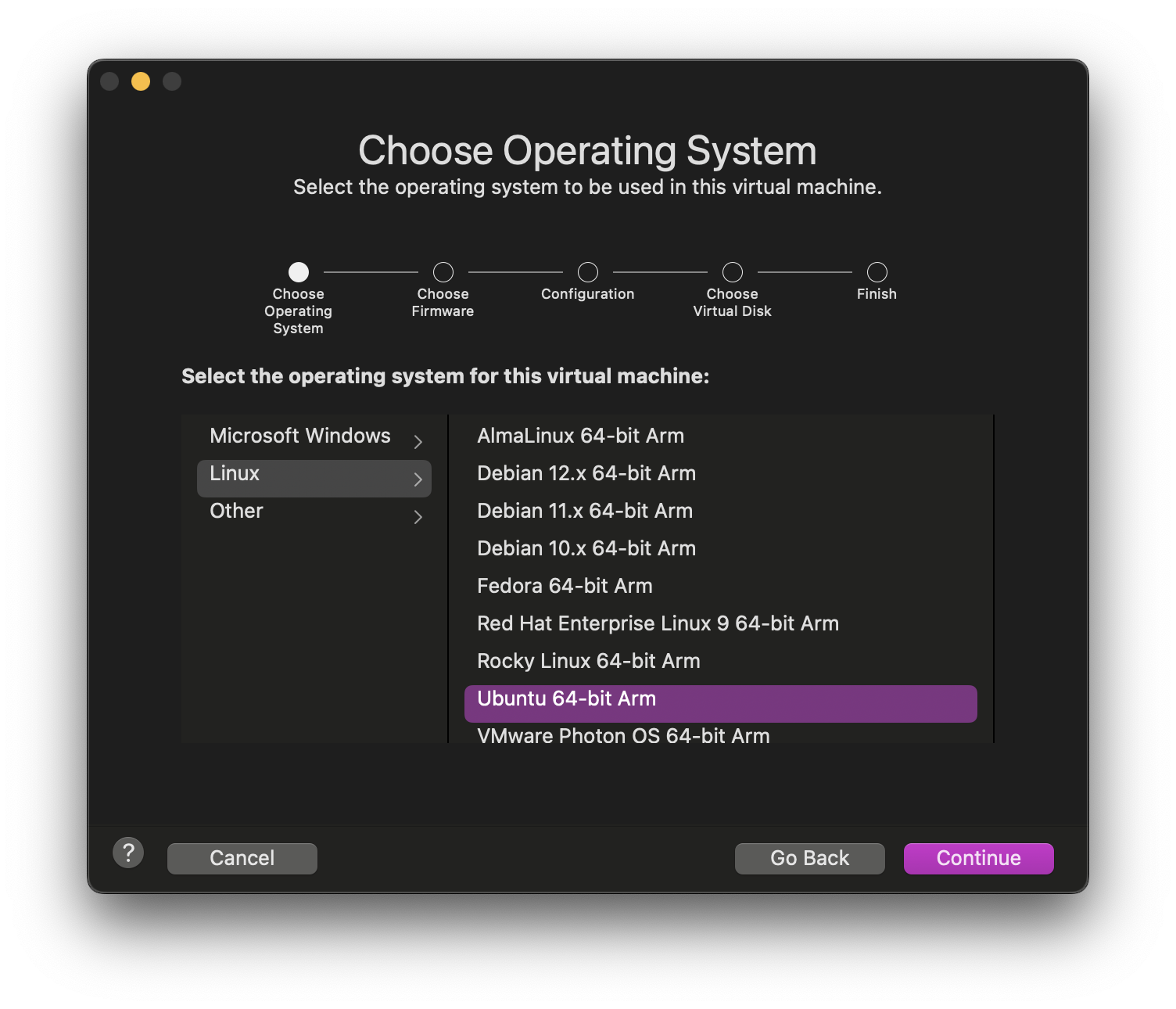The height and width of the screenshot is (1009, 1176).
Task: Click the Cancel button
Action: (242, 858)
